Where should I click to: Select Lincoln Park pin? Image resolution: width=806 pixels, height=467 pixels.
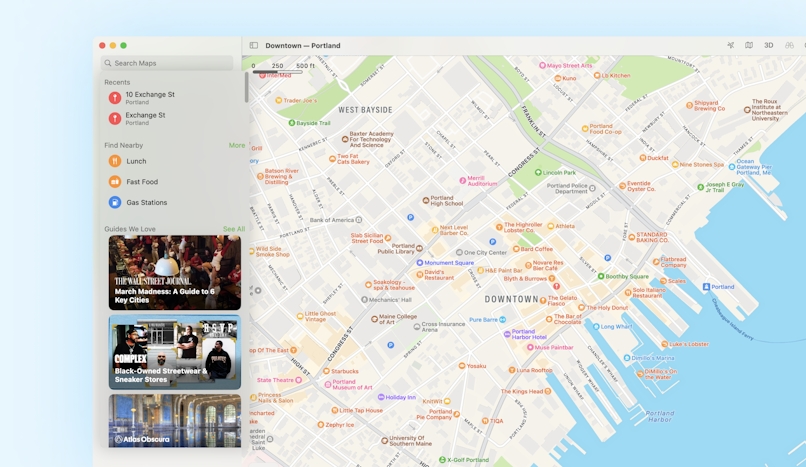[x=538, y=173]
